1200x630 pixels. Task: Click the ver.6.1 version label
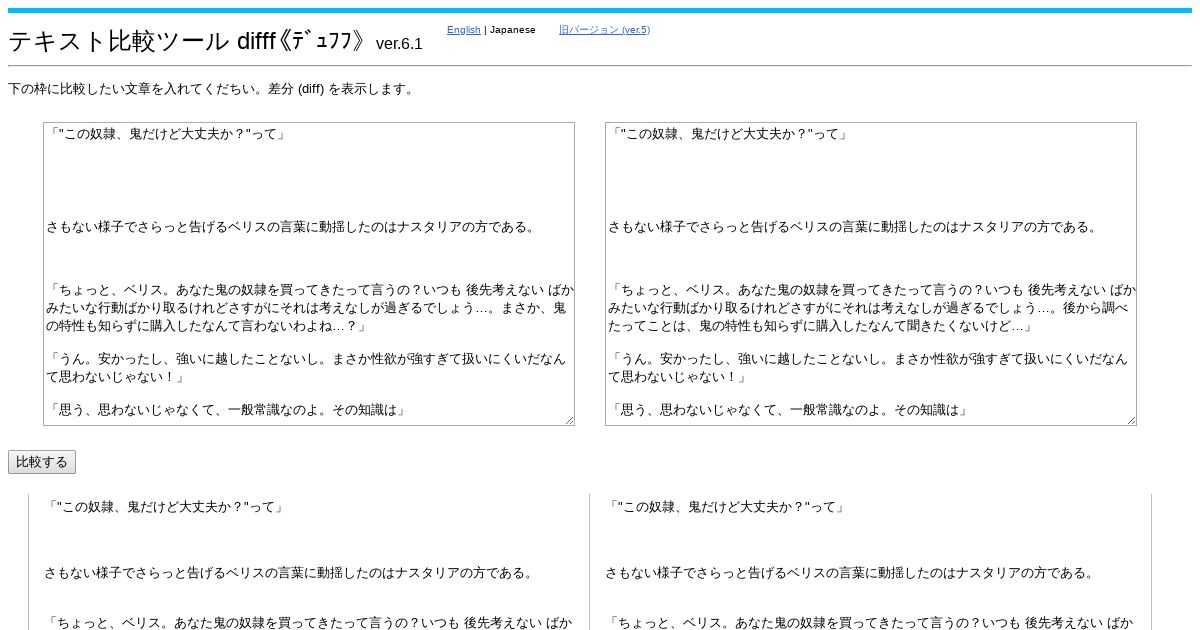point(399,44)
